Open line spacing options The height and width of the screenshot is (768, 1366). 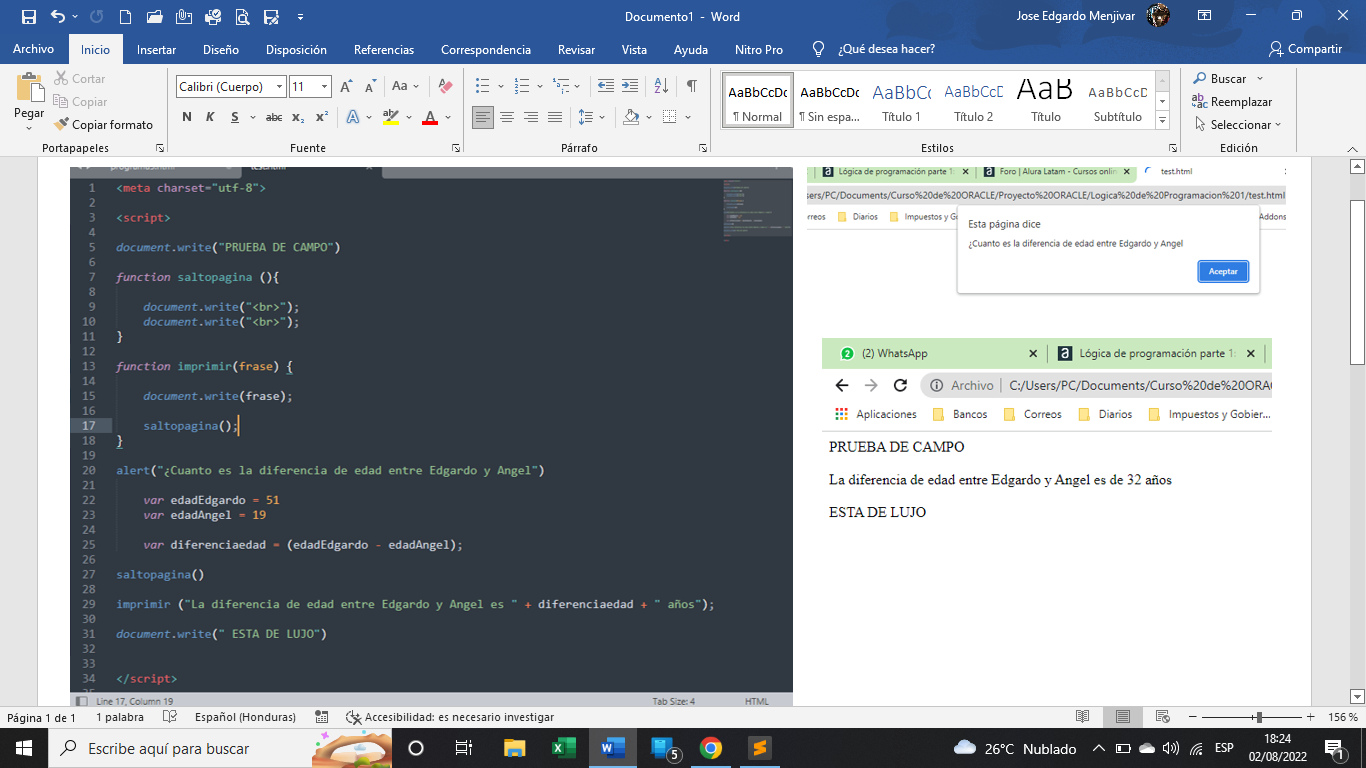591,117
